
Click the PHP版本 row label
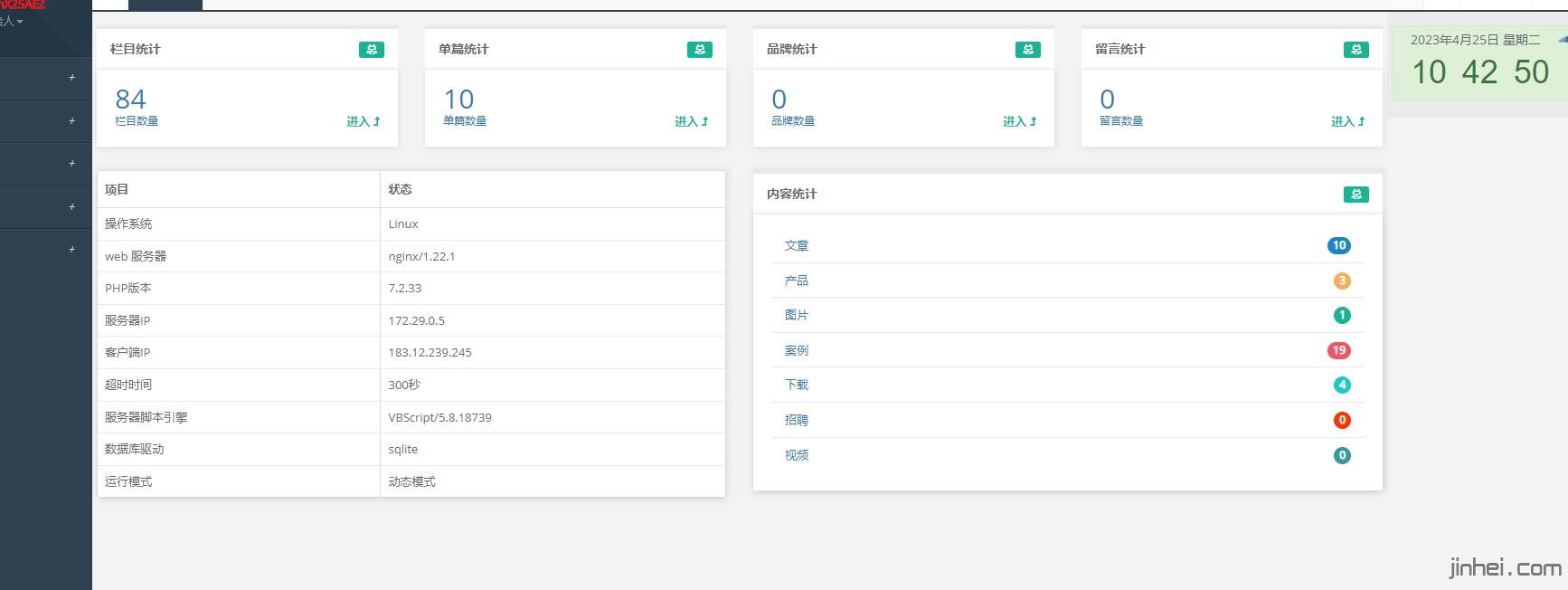pos(128,289)
